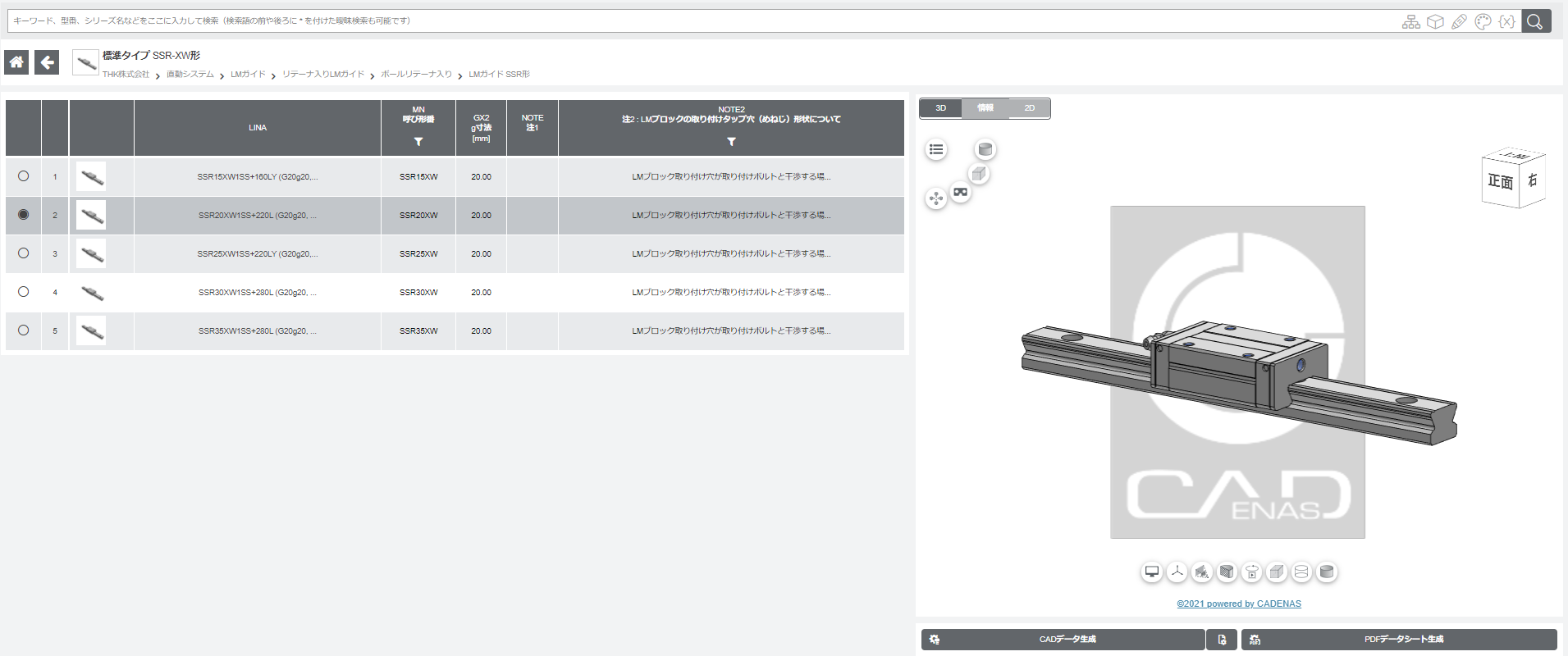Click 直動システム in the breadcrumb
1568x656 pixels.
[x=190, y=75]
